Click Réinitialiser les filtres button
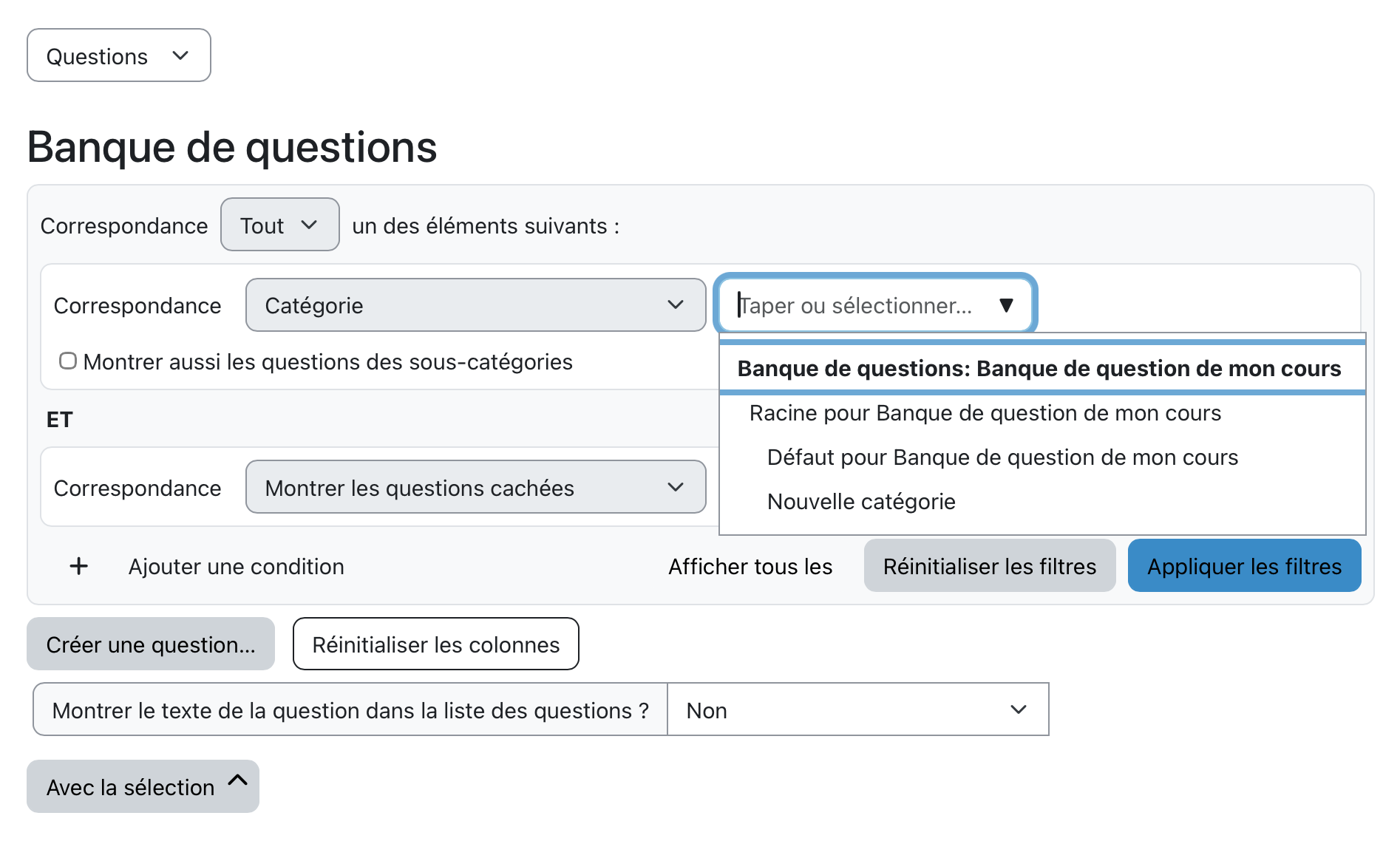The image size is (1400, 841). pyautogui.click(x=989, y=567)
